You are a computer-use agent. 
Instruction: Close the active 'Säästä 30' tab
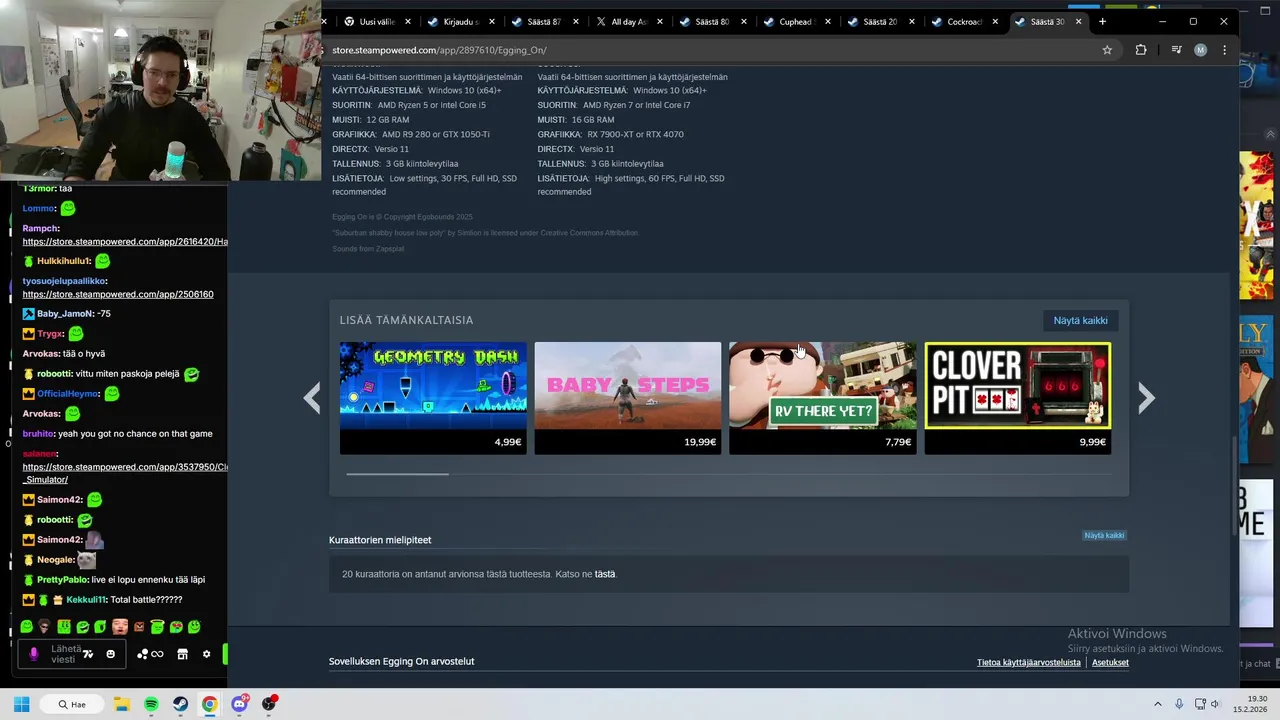pos(1078,21)
